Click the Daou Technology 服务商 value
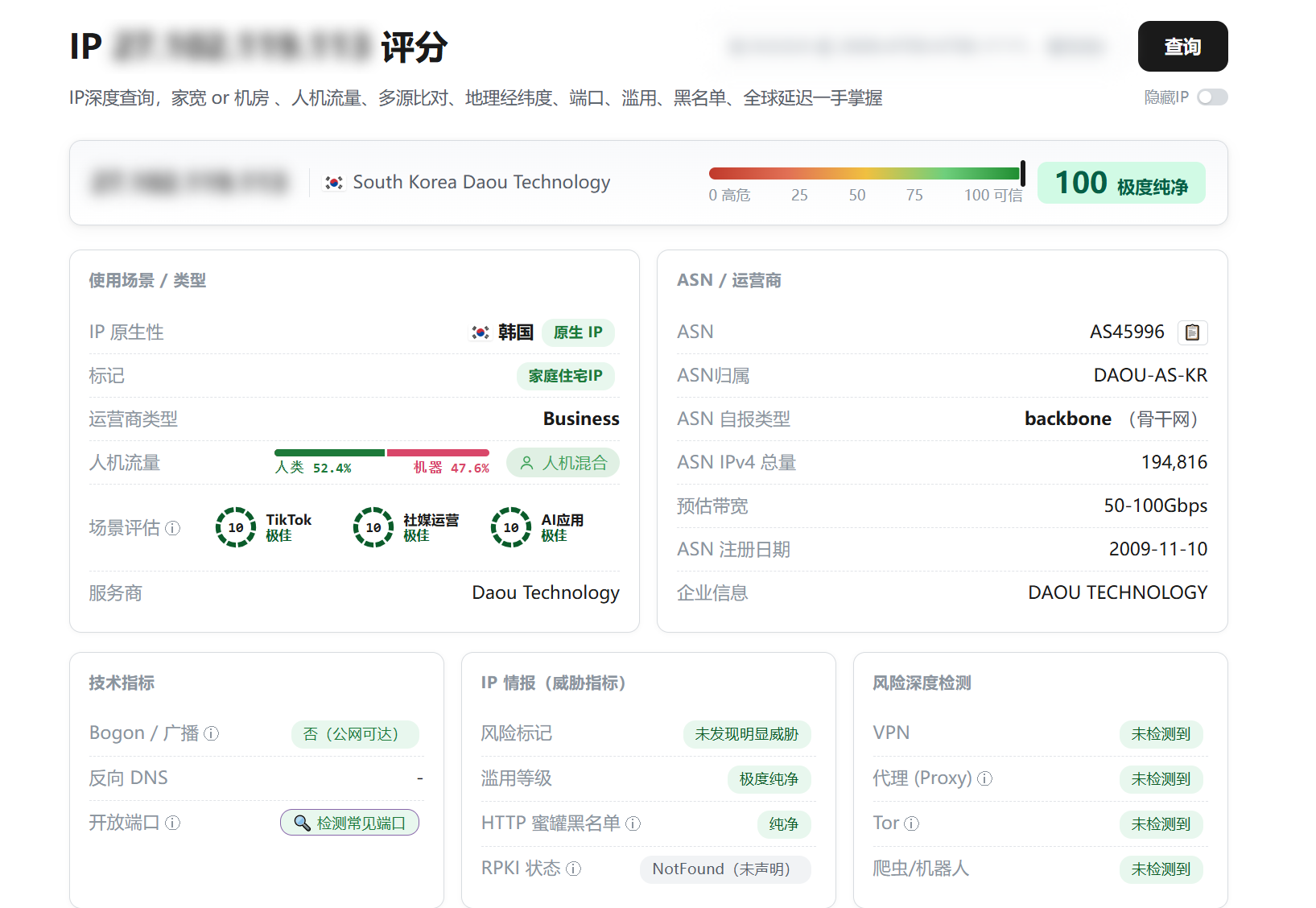The width and height of the screenshot is (1316, 908). [x=546, y=592]
